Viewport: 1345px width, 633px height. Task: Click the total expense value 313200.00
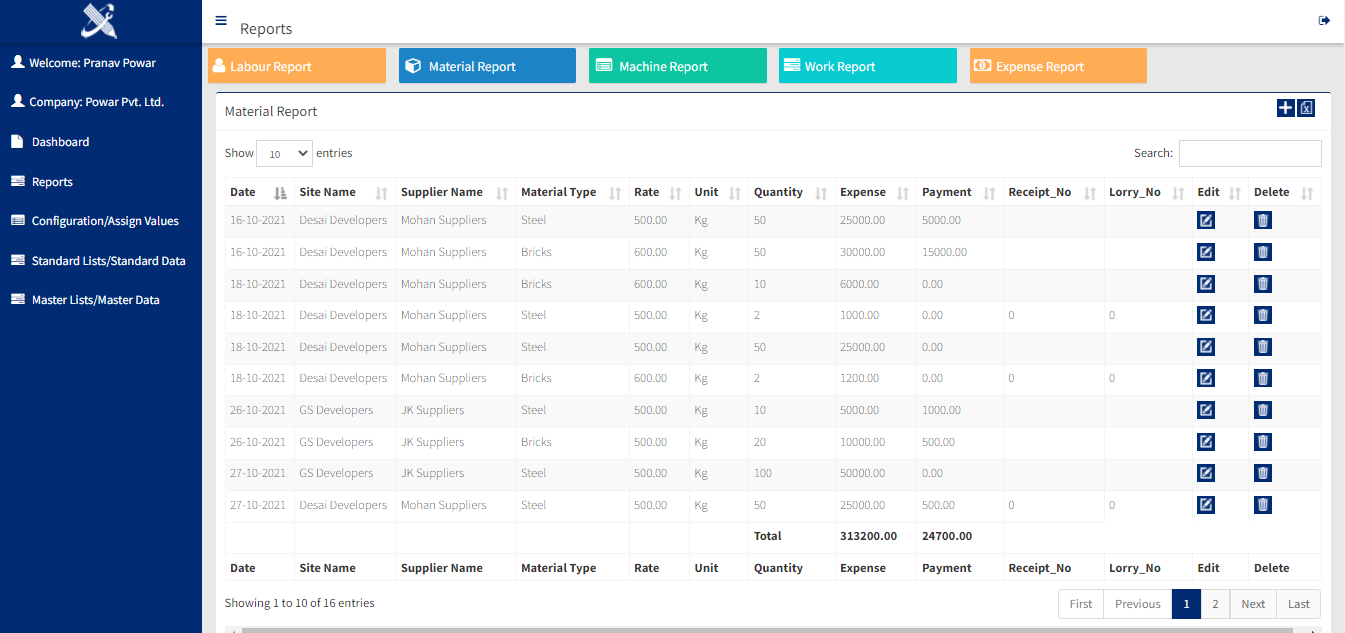(868, 536)
